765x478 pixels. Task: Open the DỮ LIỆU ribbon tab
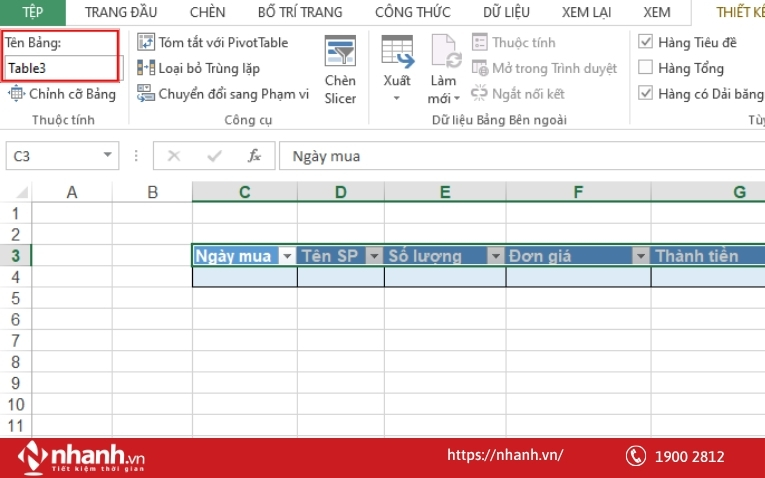pos(507,13)
